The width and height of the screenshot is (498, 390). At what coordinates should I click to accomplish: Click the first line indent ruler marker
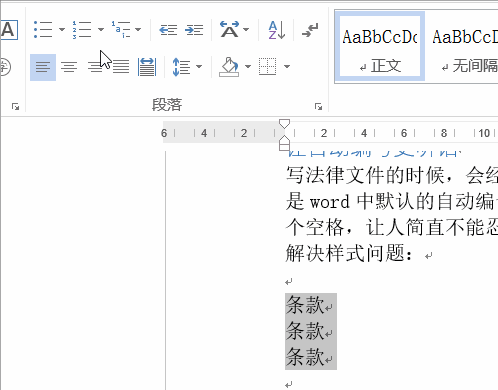click(x=284, y=124)
